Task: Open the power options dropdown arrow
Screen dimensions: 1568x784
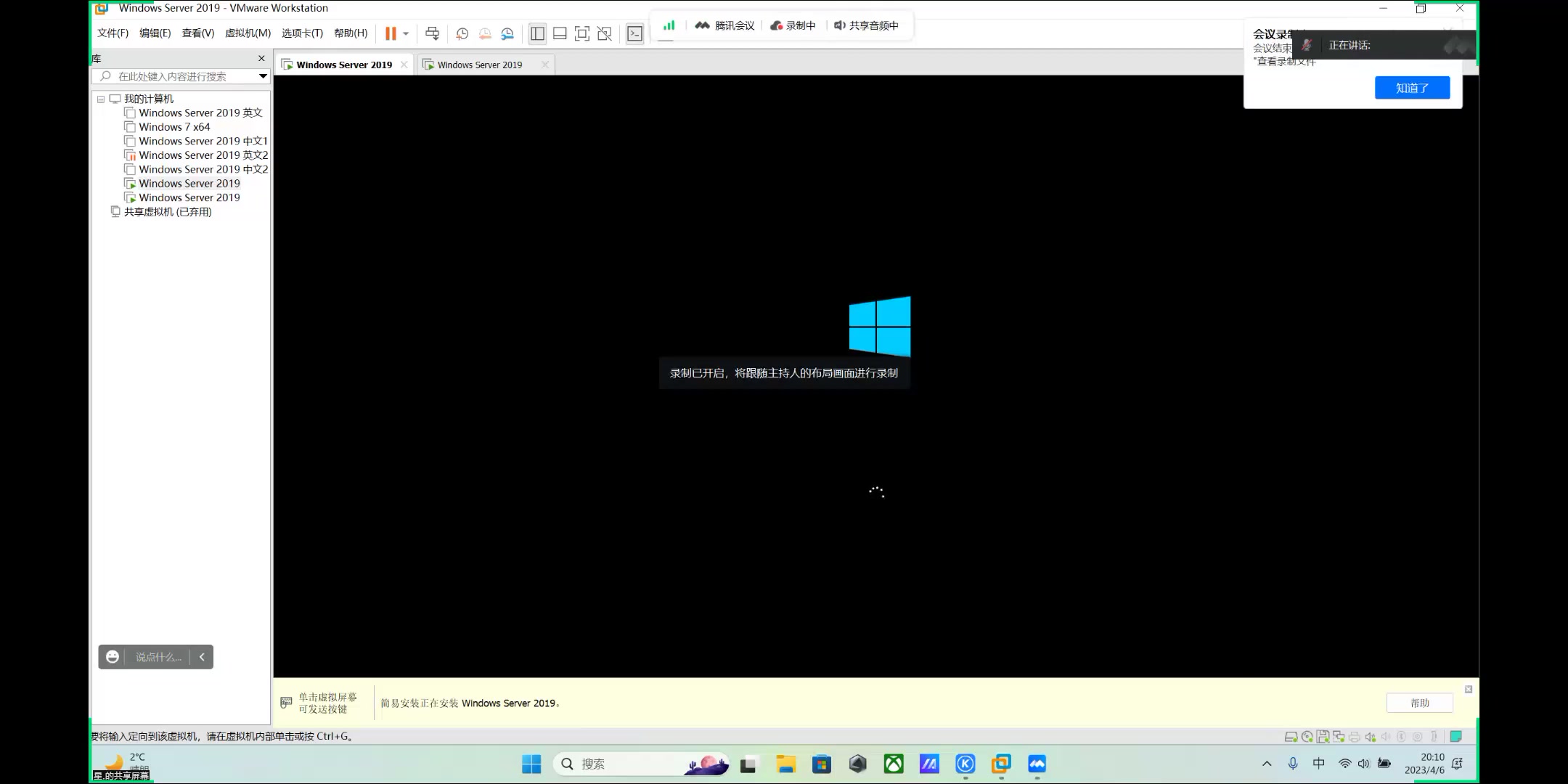Action: click(x=406, y=33)
